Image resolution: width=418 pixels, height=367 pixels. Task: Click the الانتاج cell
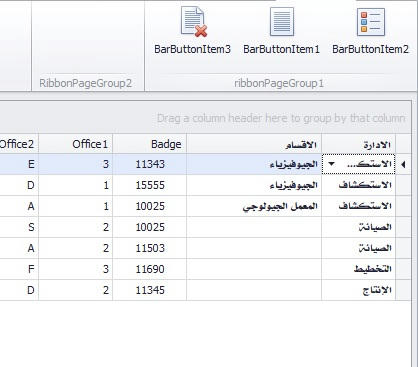359,290
